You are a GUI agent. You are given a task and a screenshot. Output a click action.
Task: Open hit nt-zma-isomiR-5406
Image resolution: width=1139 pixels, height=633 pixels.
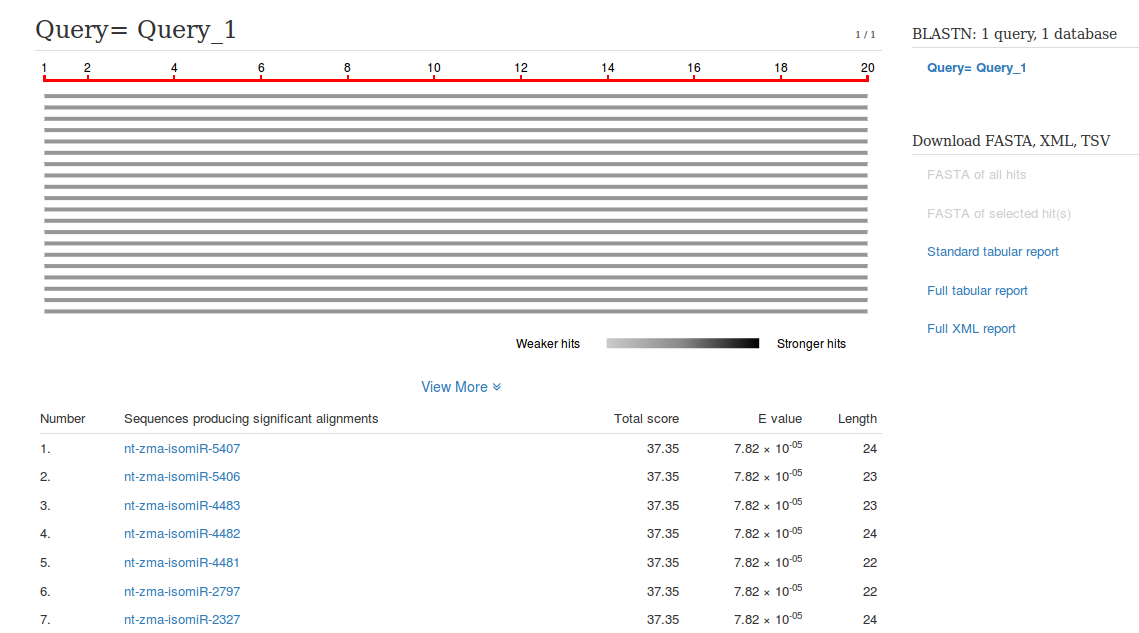pyautogui.click(x=182, y=477)
